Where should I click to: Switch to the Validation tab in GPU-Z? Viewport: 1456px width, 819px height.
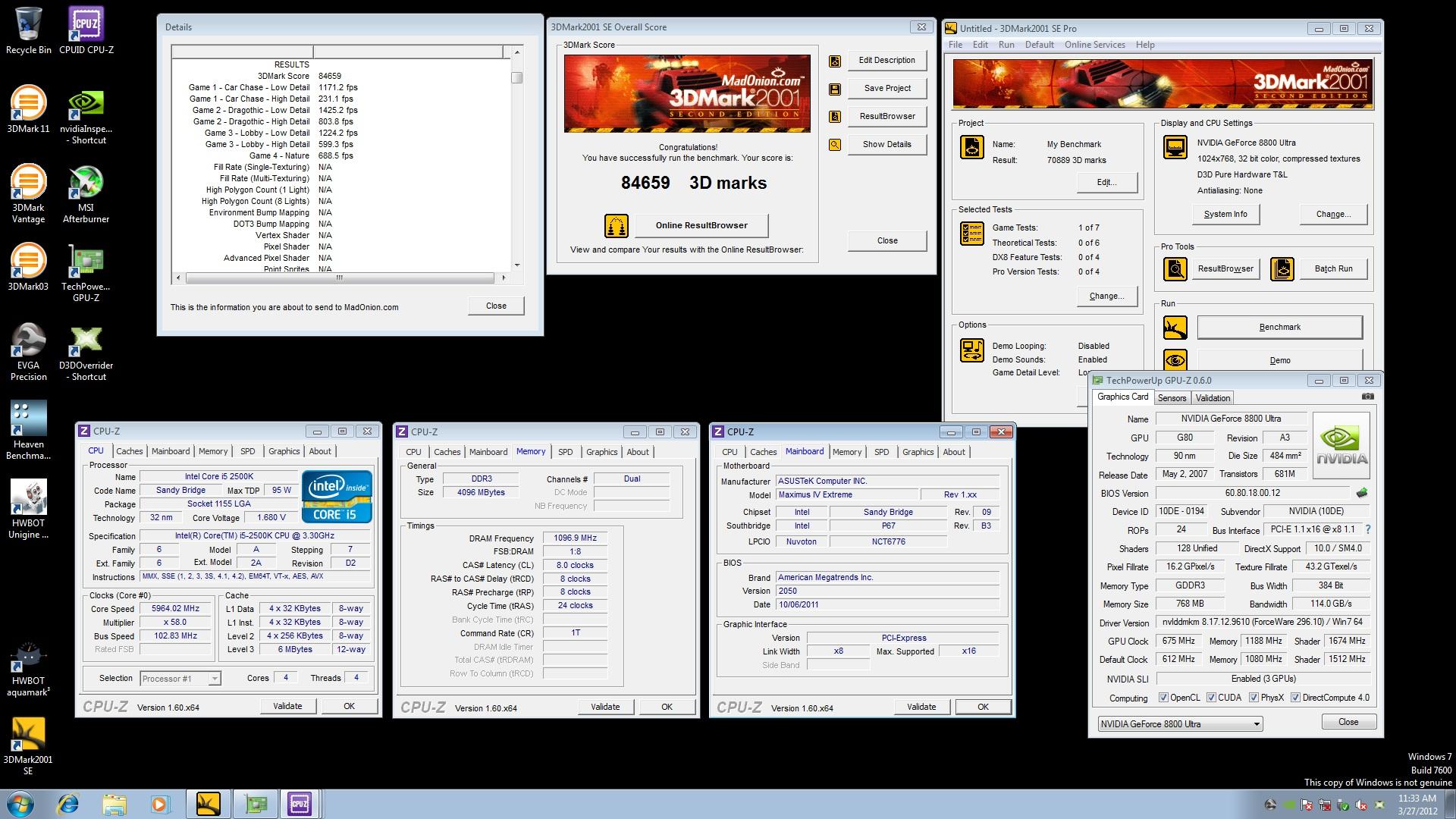click(1213, 398)
